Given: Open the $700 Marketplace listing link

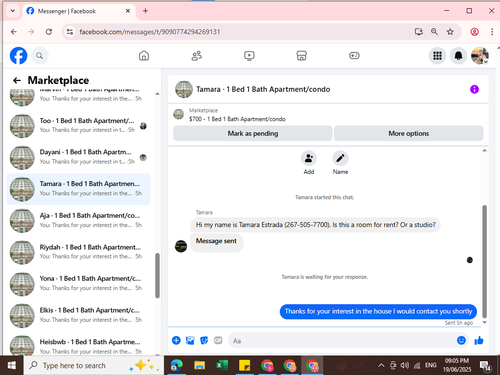Looking at the screenshot, I should pyautogui.click(x=237, y=119).
